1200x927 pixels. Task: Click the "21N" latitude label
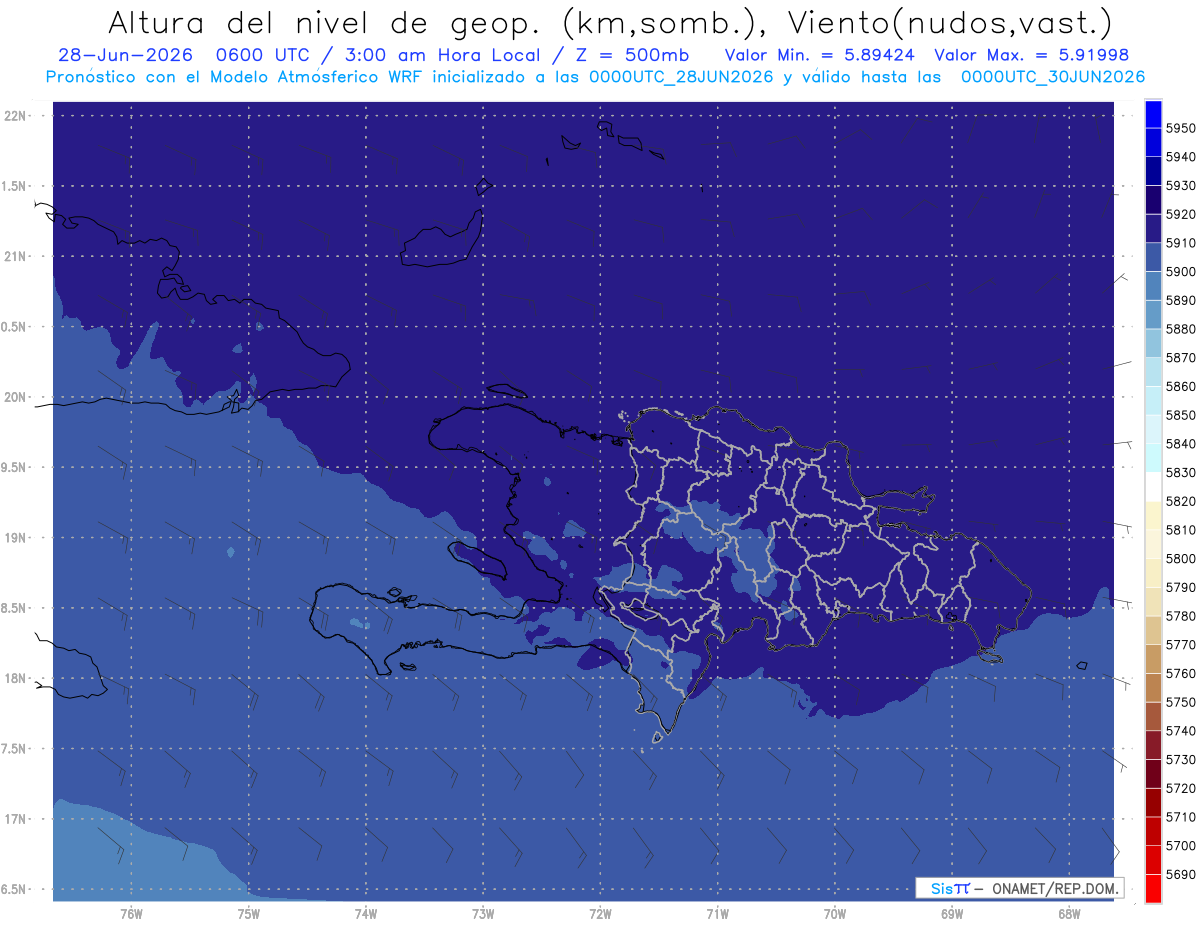(x=17, y=256)
